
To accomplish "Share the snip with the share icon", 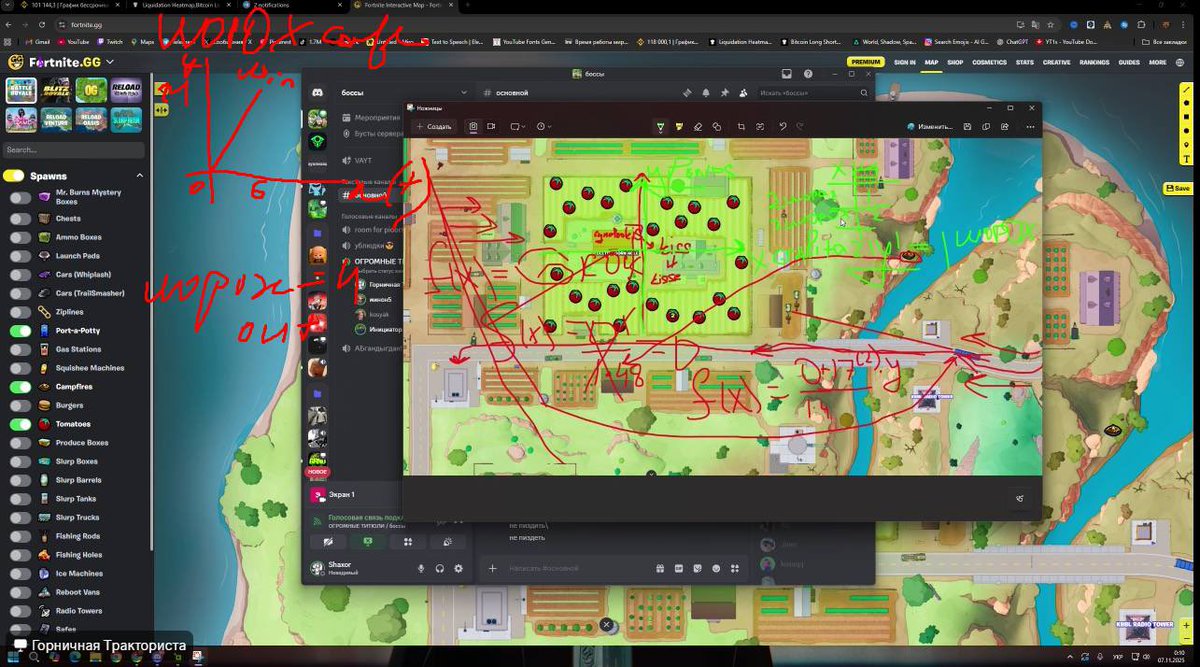I will pos(1005,127).
